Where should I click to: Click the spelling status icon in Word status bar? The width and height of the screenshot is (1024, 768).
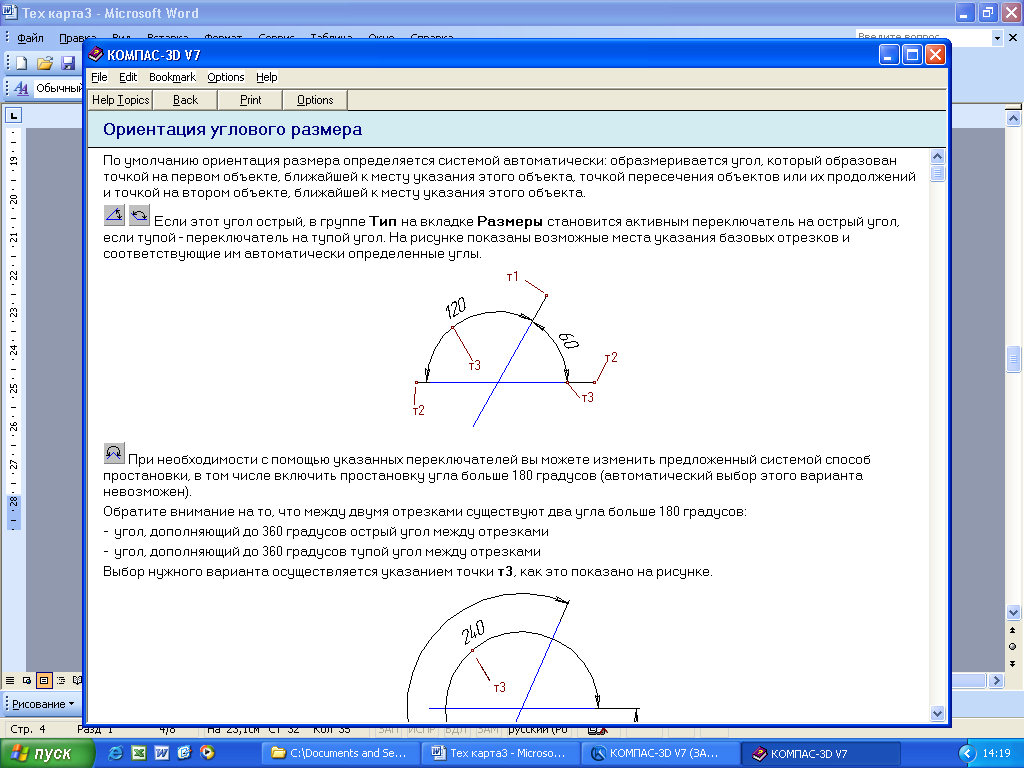click(597, 729)
